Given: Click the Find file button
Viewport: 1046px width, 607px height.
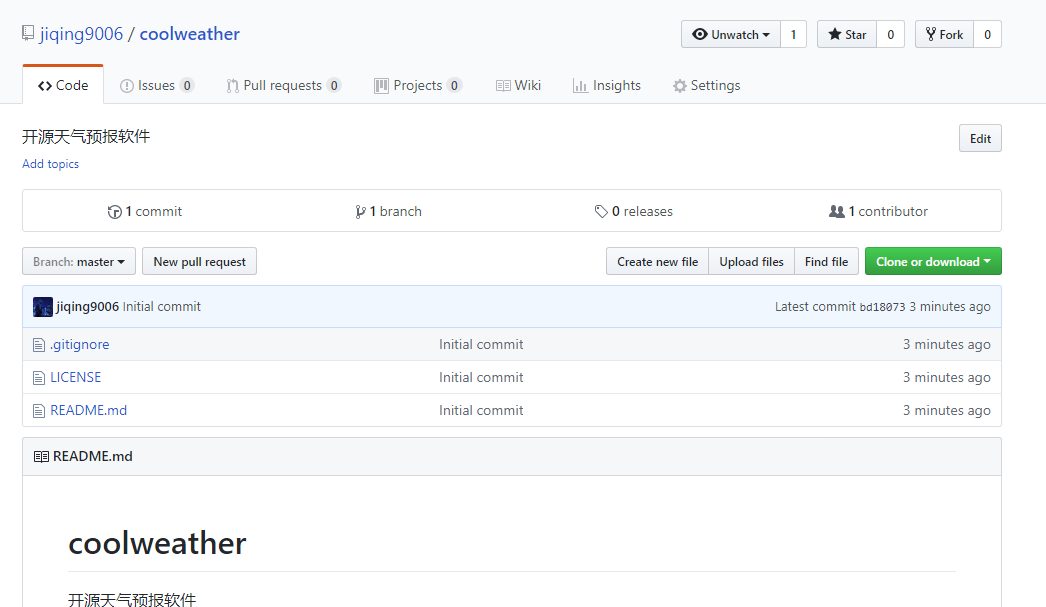Looking at the screenshot, I should (x=826, y=261).
